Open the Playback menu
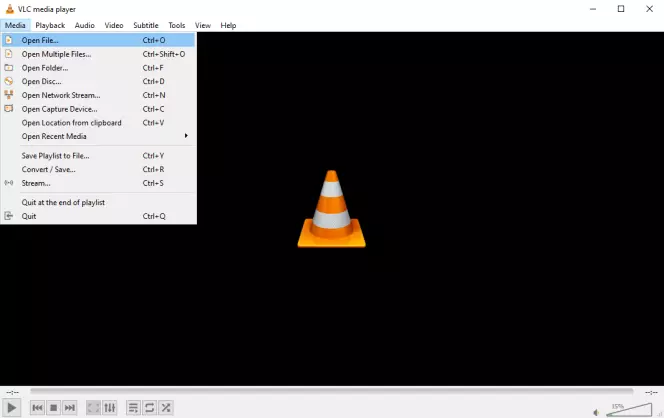The image size is (664, 418). [50, 25]
